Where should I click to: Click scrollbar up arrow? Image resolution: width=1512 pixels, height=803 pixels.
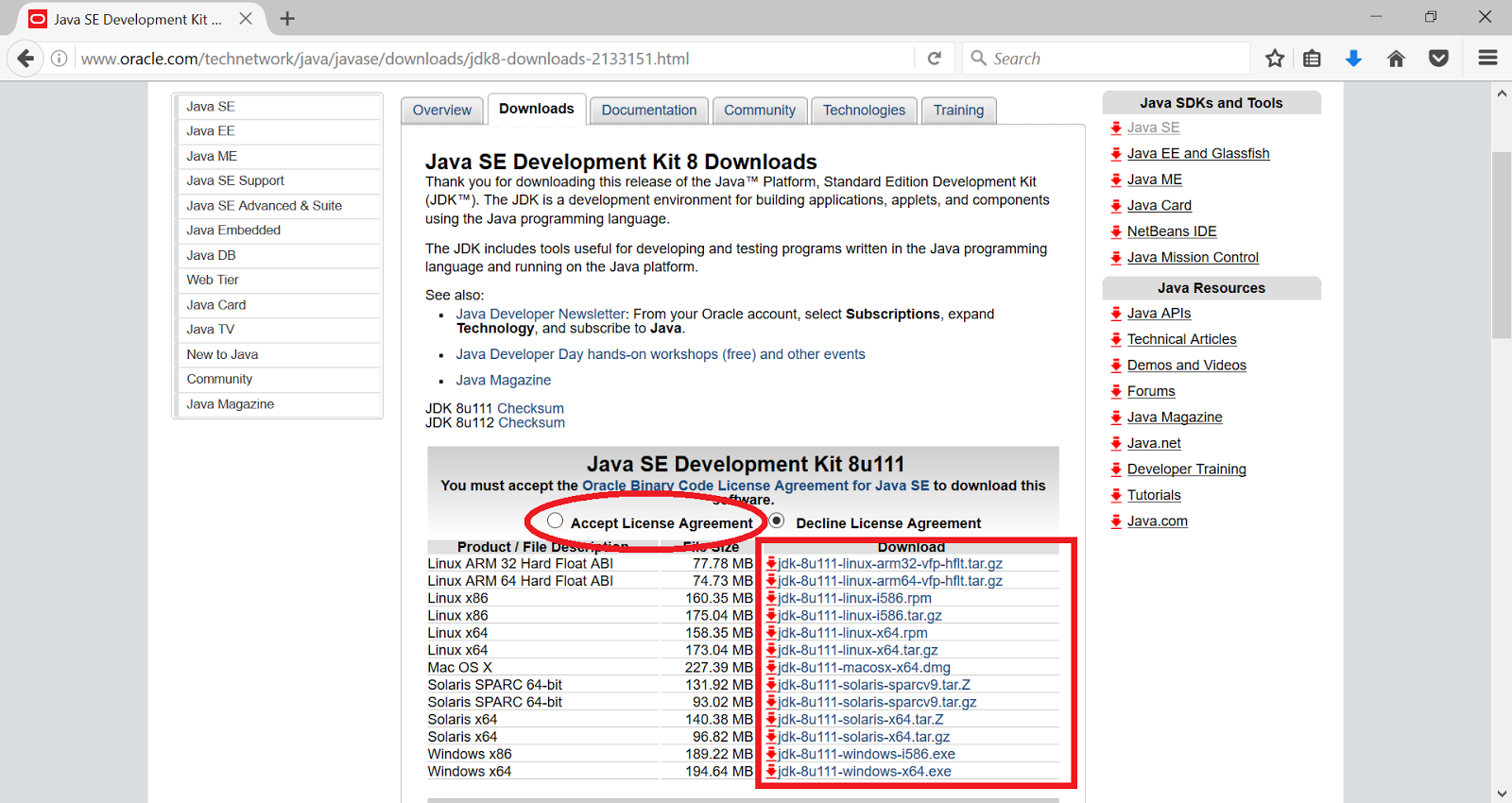pos(1502,94)
